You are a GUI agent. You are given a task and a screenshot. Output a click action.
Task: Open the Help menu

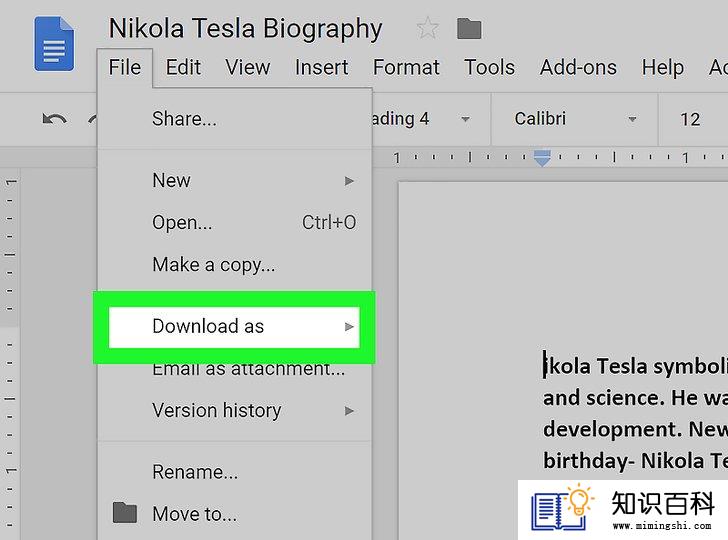point(663,67)
